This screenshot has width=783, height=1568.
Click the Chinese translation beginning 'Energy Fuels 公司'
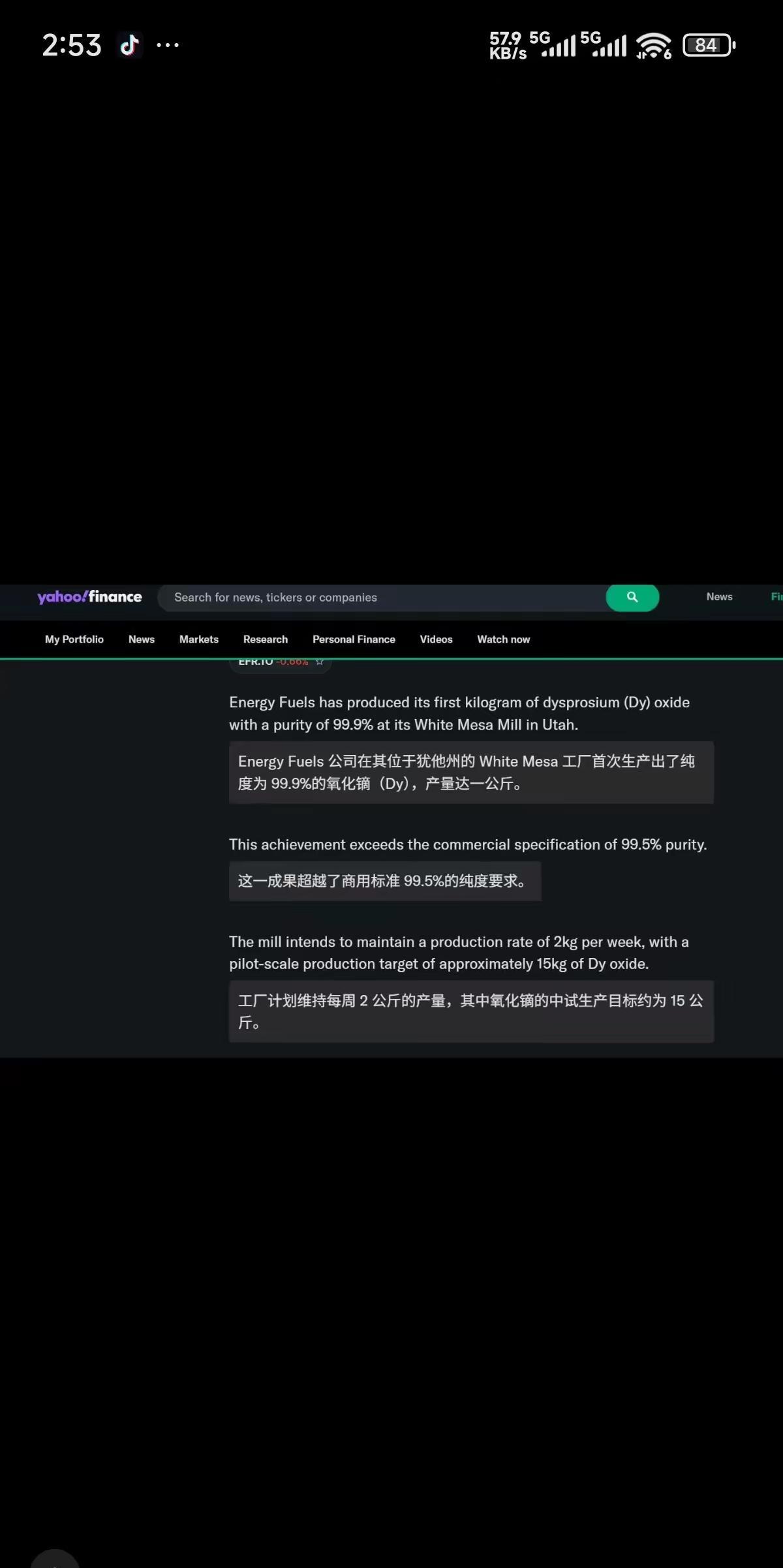click(471, 773)
